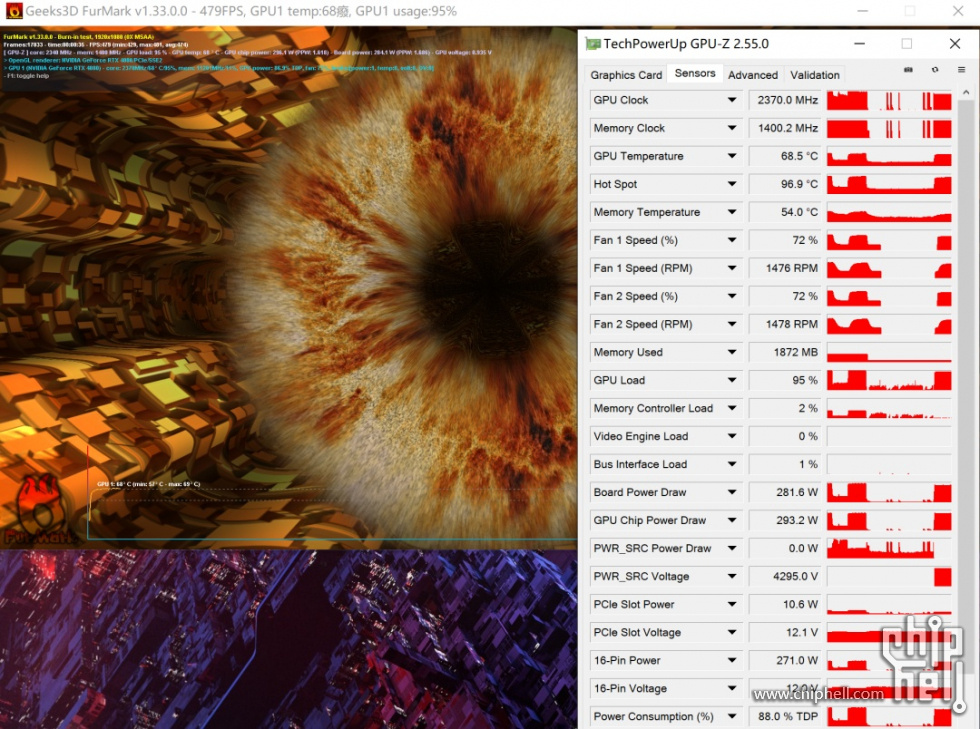Click the FurMark icon in its title bar
The height and width of the screenshot is (729, 980).
[x=14, y=11]
